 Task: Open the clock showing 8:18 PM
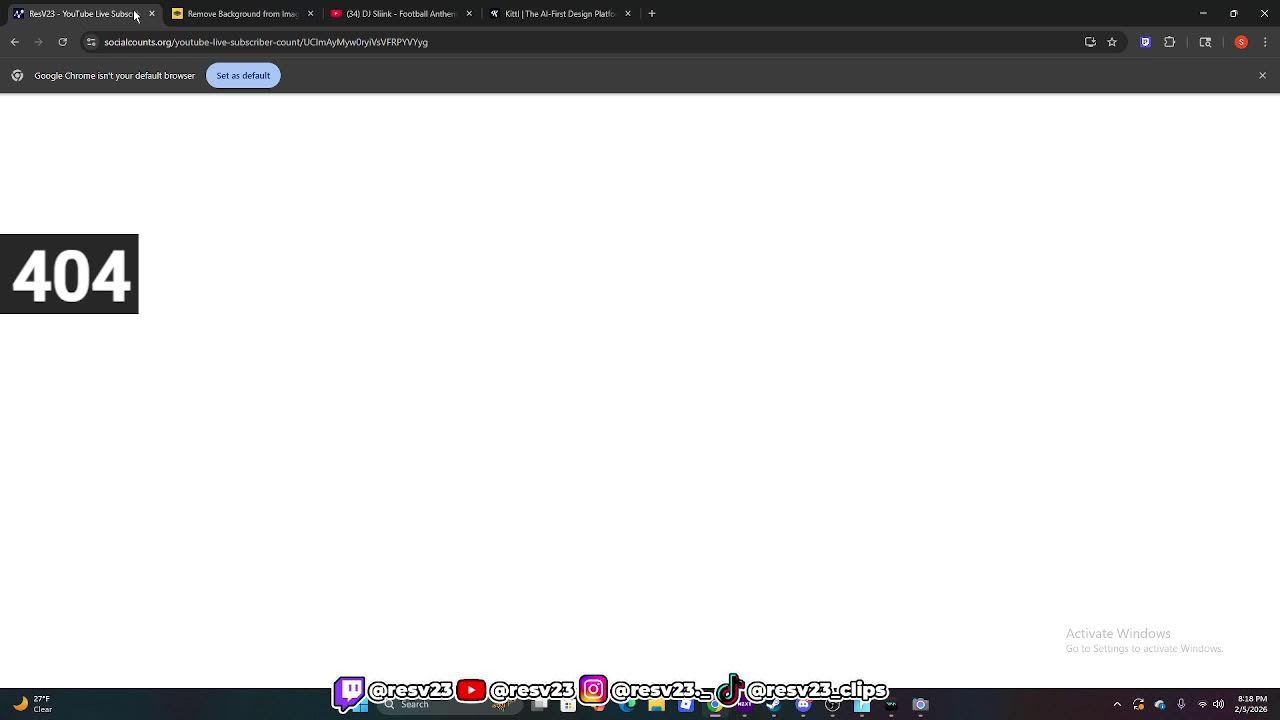[x=1252, y=704]
